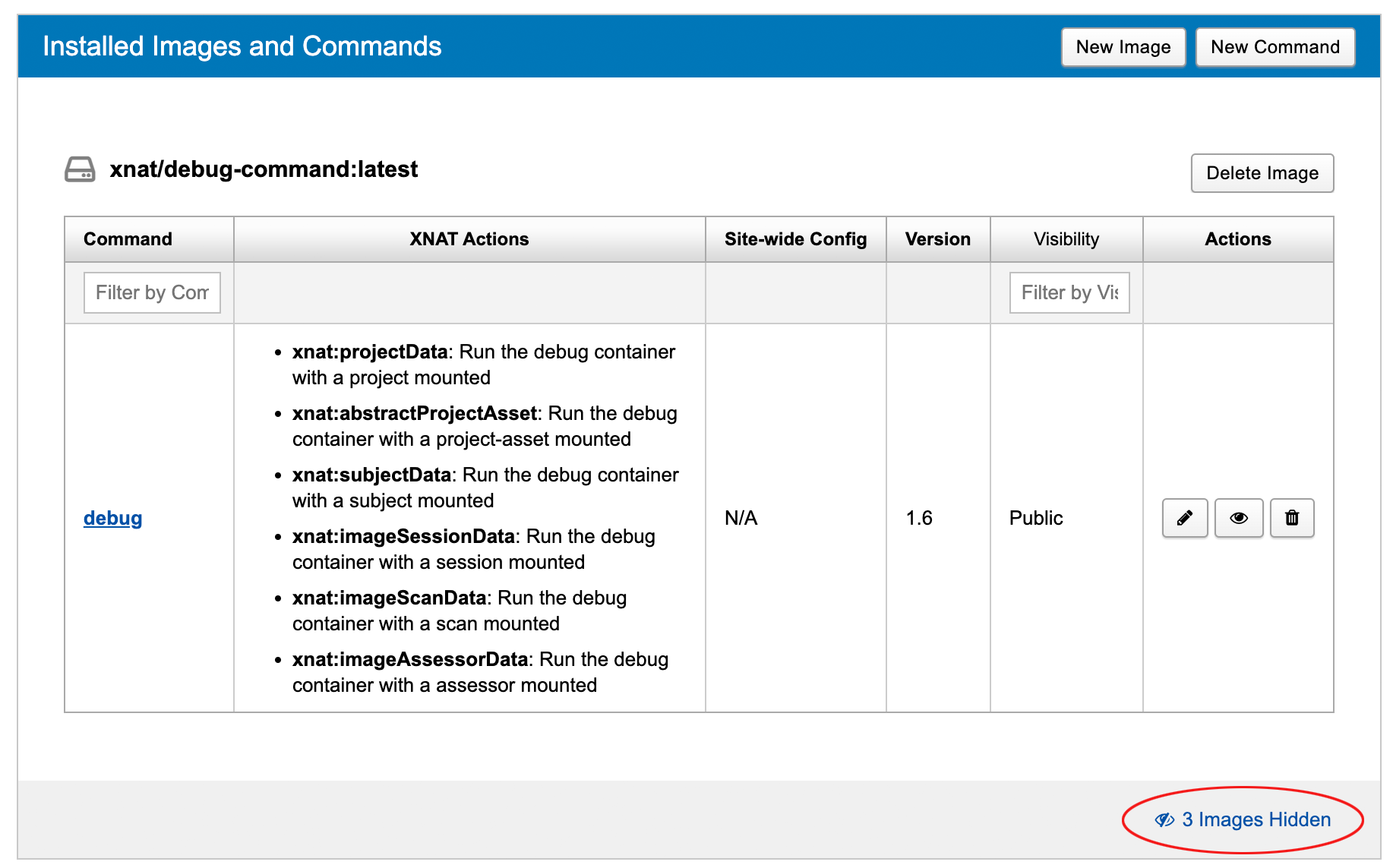The image size is (1393, 868).
Task: Sort by the Version column header
Action: tap(937, 239)
